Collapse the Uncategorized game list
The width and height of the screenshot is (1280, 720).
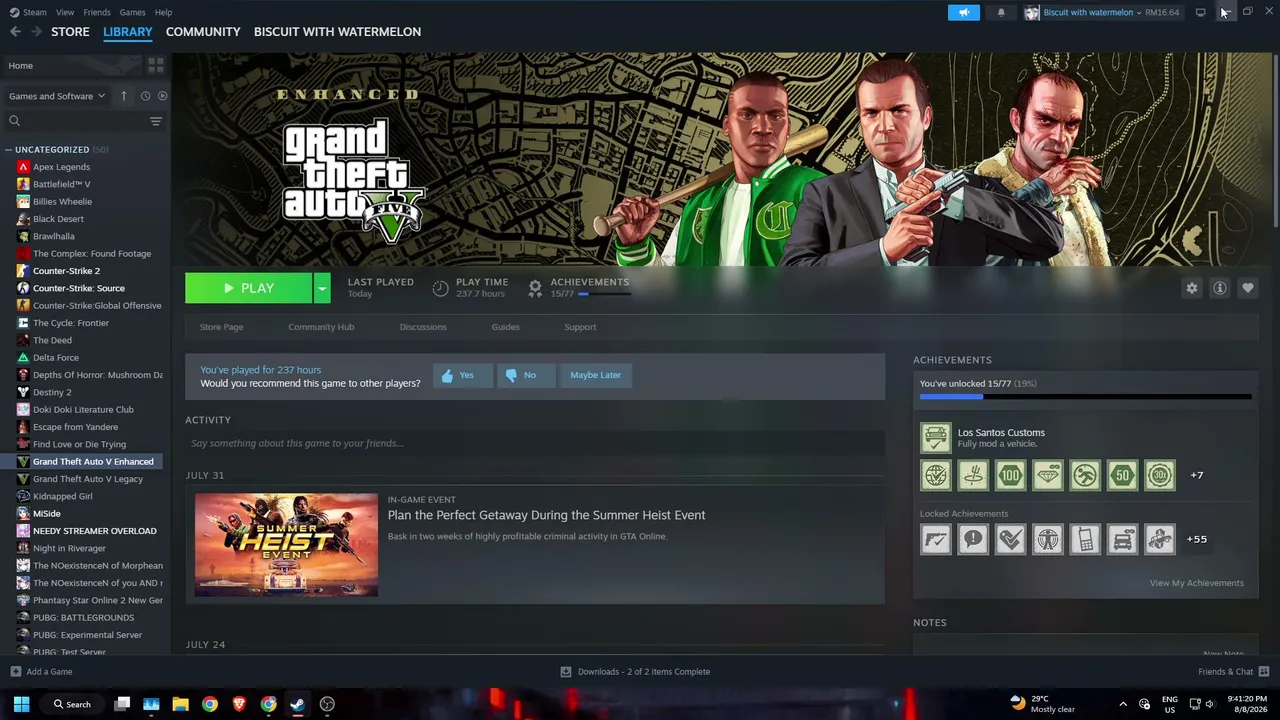click(9, 150)
